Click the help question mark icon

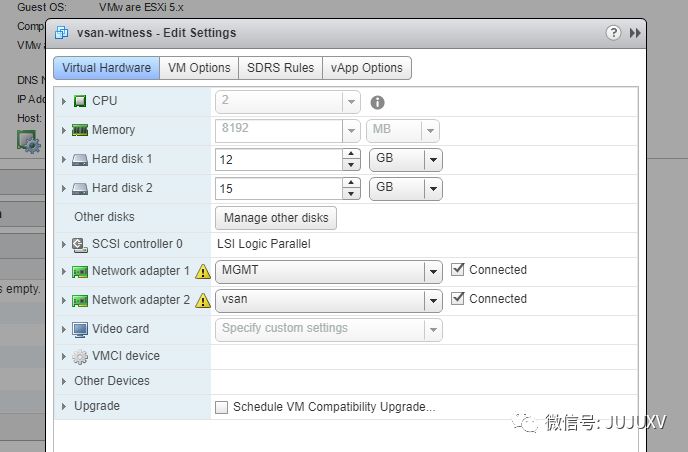[613, 33]
